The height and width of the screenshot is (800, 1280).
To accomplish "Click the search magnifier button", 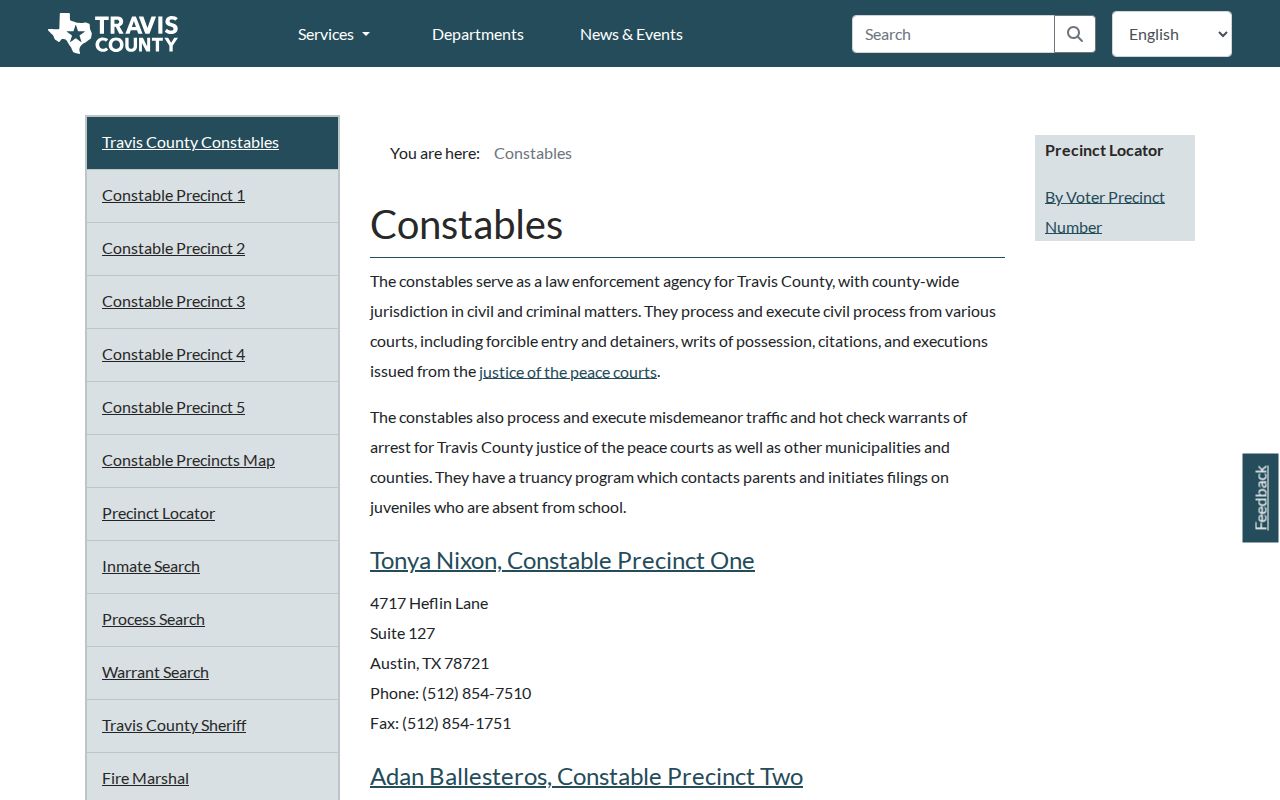I will [x=1075, y=34].
